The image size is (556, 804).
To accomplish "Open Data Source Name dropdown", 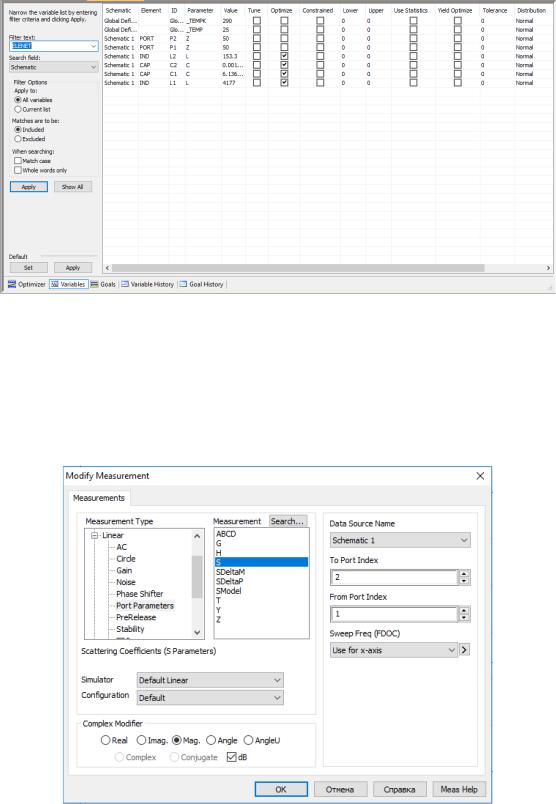I will coord(400,540).
